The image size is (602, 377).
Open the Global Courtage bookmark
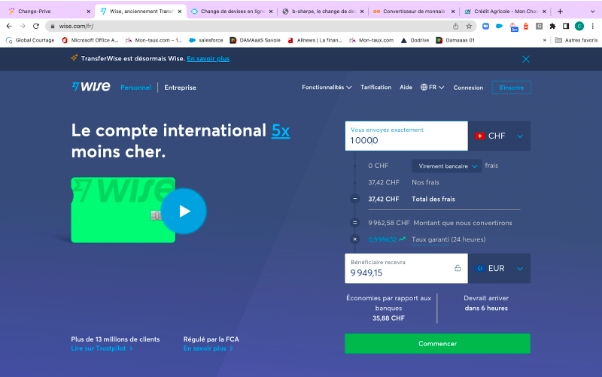click(30, 40)
